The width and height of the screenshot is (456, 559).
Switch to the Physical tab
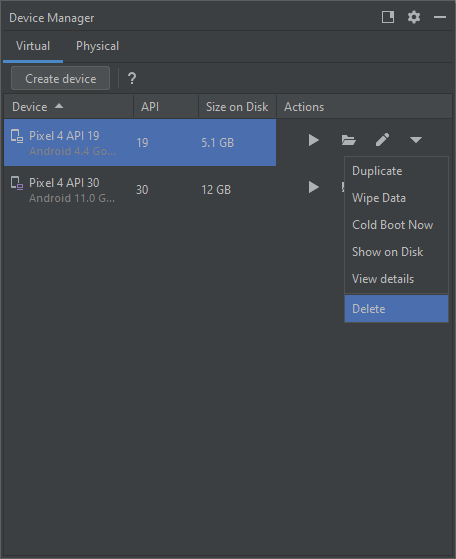tap(97, 46)
